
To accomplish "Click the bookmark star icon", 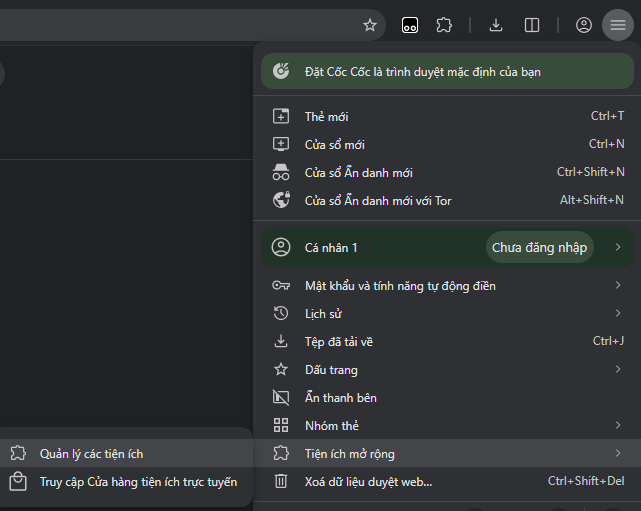I will 370,25.
